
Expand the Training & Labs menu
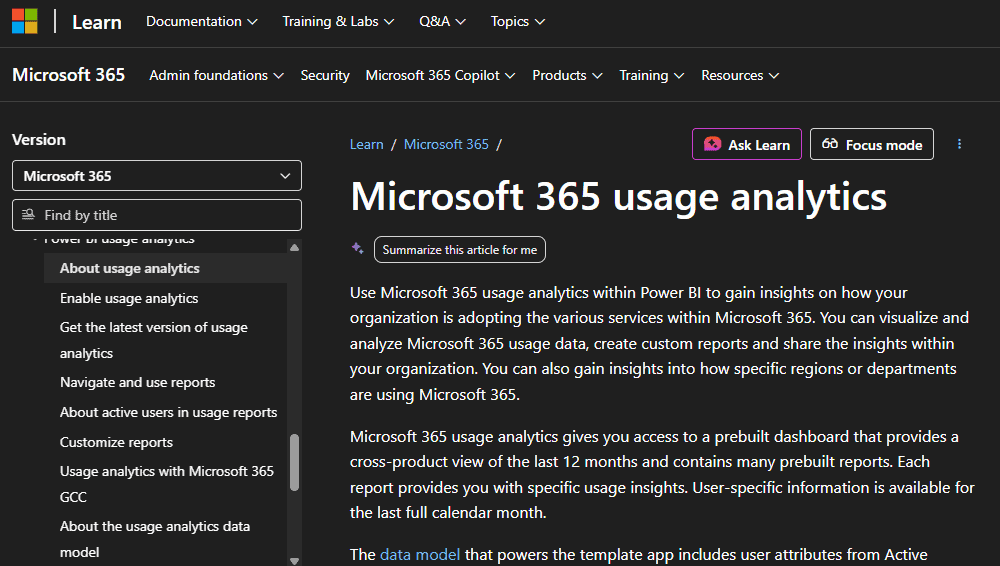pos(338,22)
